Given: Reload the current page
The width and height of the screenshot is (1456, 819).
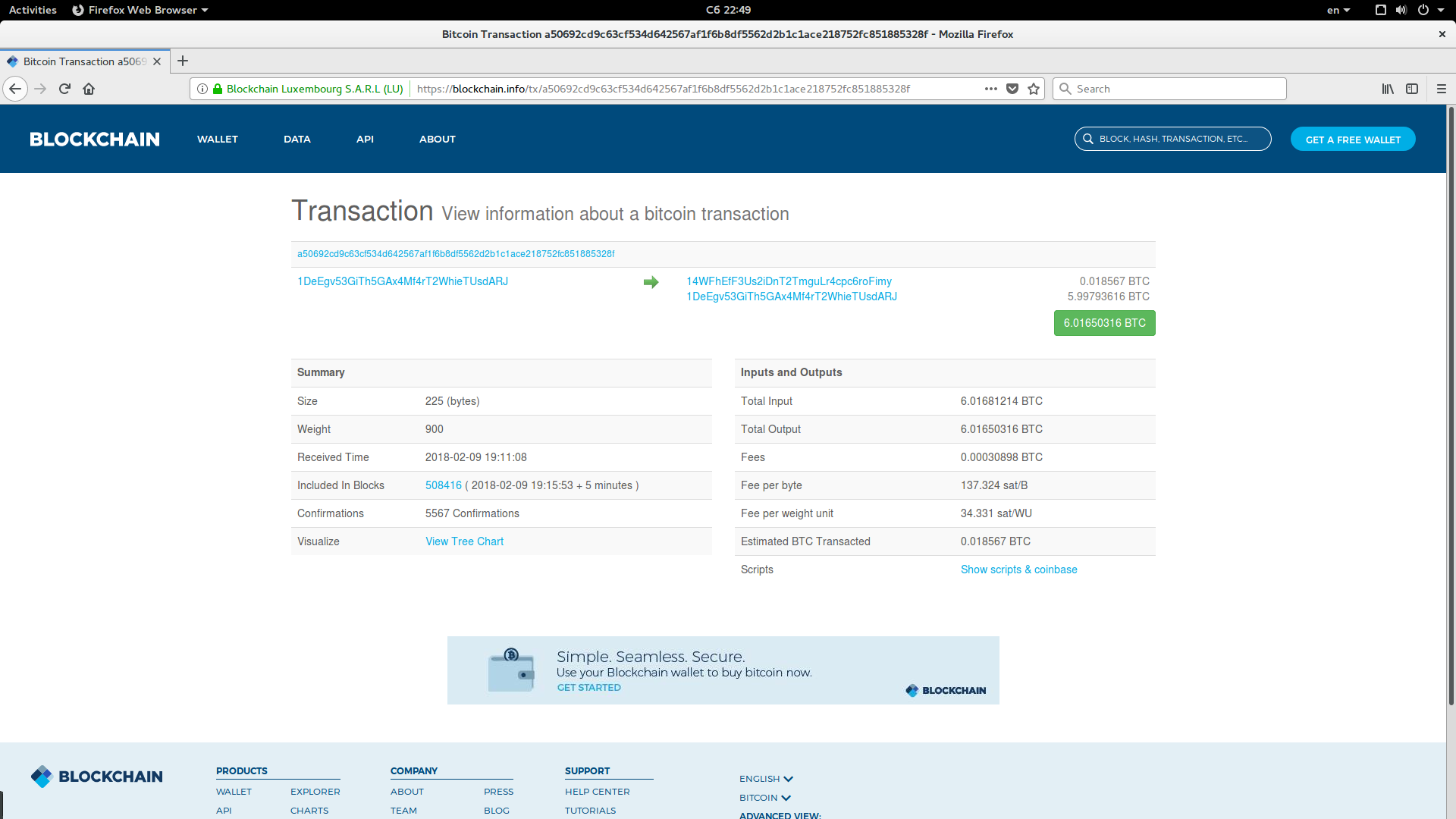Looking at the screenshot, I should [64, 89].
